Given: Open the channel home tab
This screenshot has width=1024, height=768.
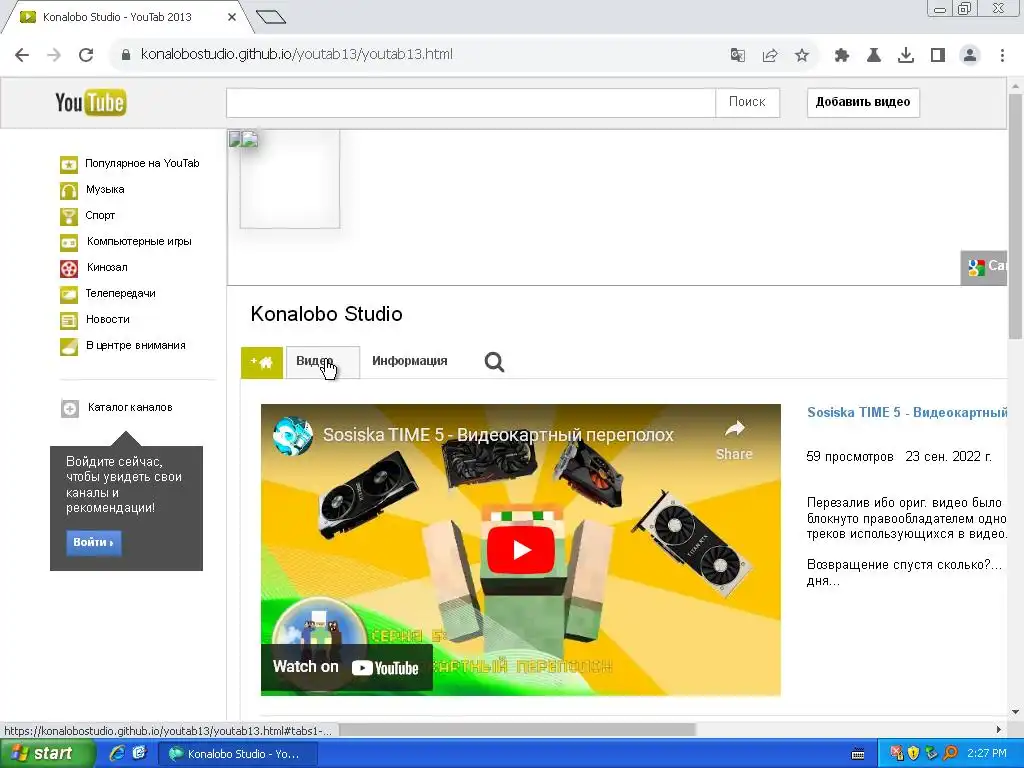Looking at the screenshot, I should click(262, 362).
